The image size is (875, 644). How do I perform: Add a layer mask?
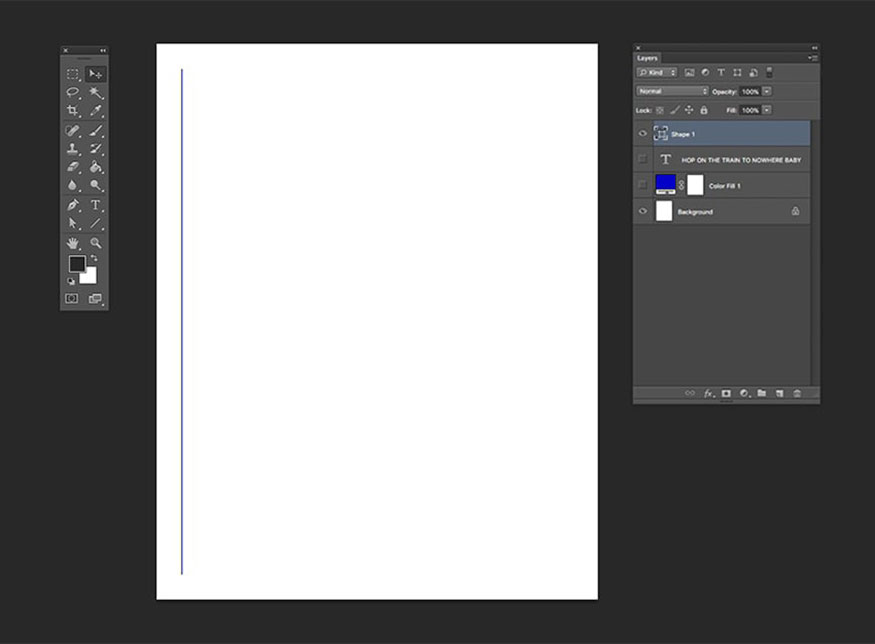click(x=726, y=393)
